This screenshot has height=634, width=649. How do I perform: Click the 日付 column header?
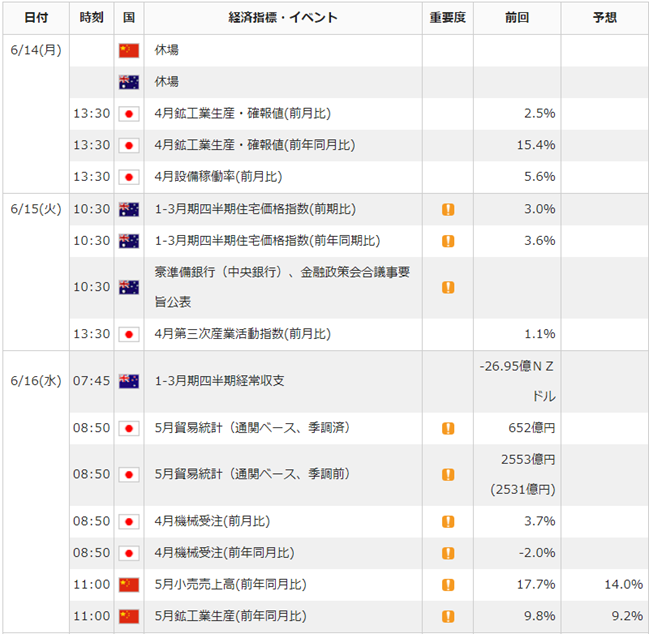tap(36, 18)
